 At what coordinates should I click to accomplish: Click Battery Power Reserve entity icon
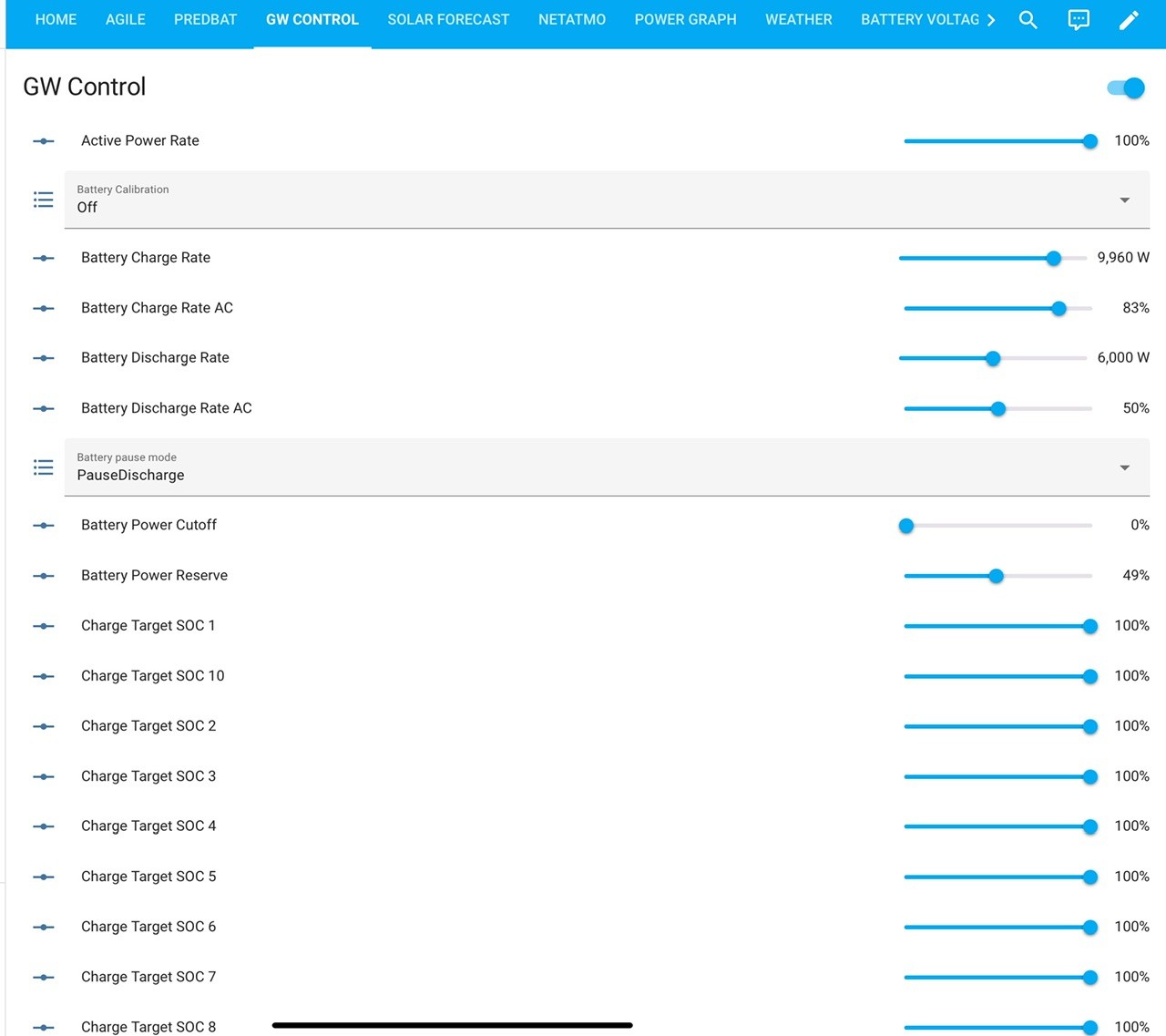click(44, 576)
